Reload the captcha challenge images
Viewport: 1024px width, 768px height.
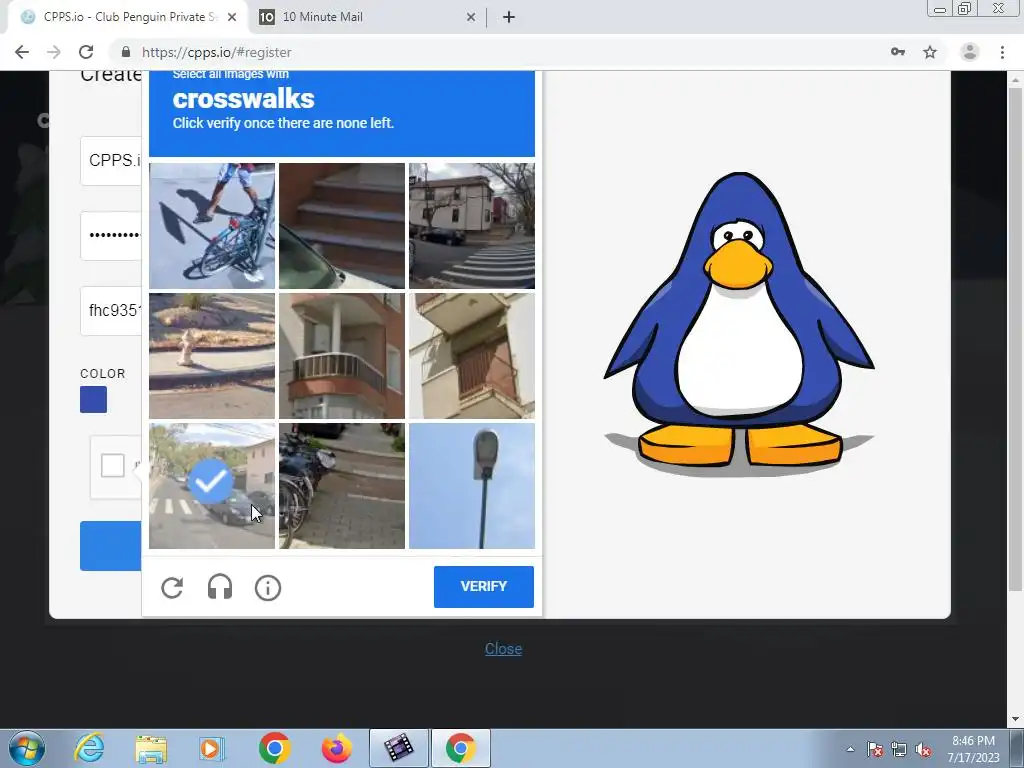coord(172,587)
